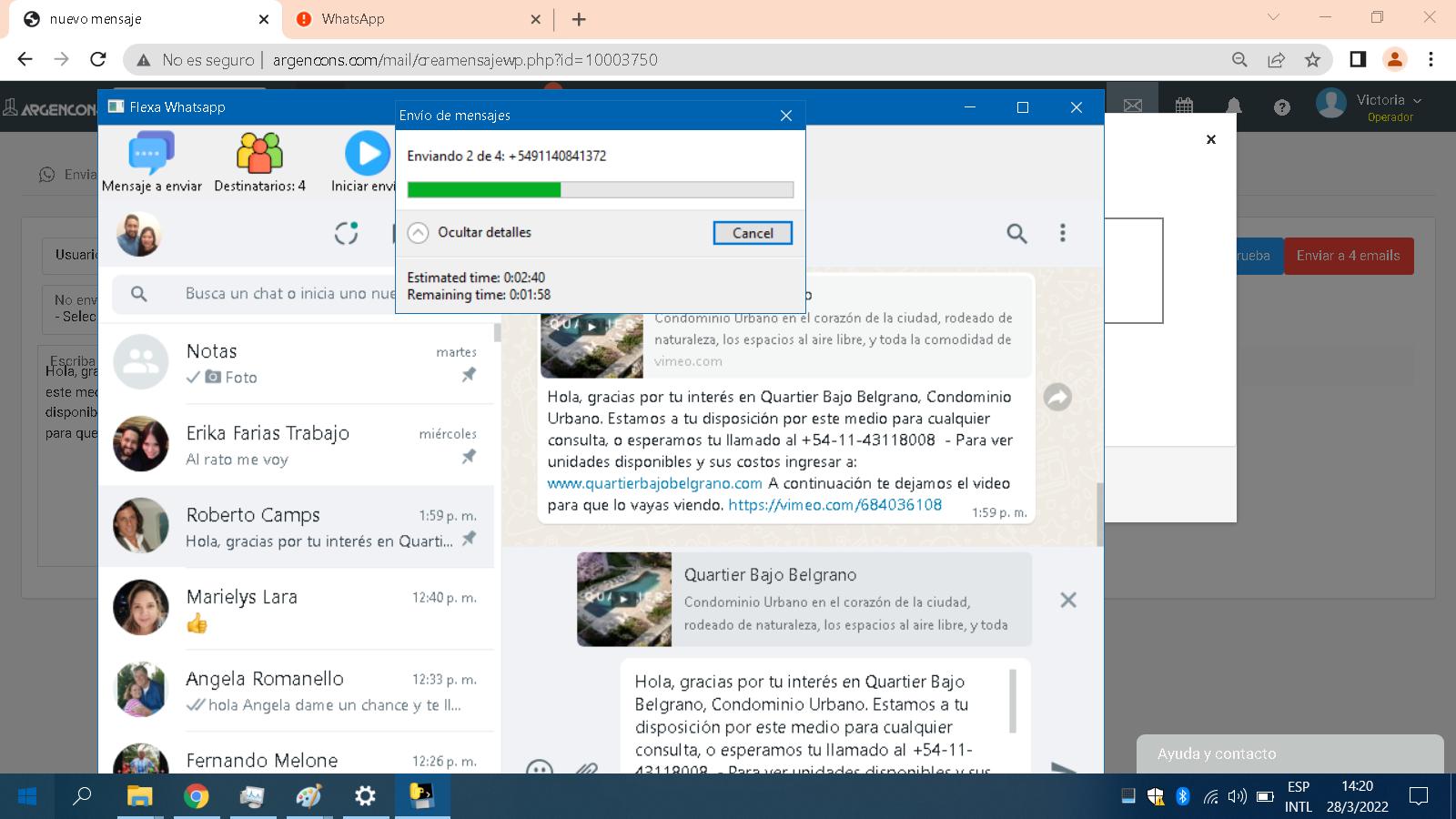Open the Mensaje a enviar tool
The width and height of the screenshot is (1456, 819).
point(151,163)
